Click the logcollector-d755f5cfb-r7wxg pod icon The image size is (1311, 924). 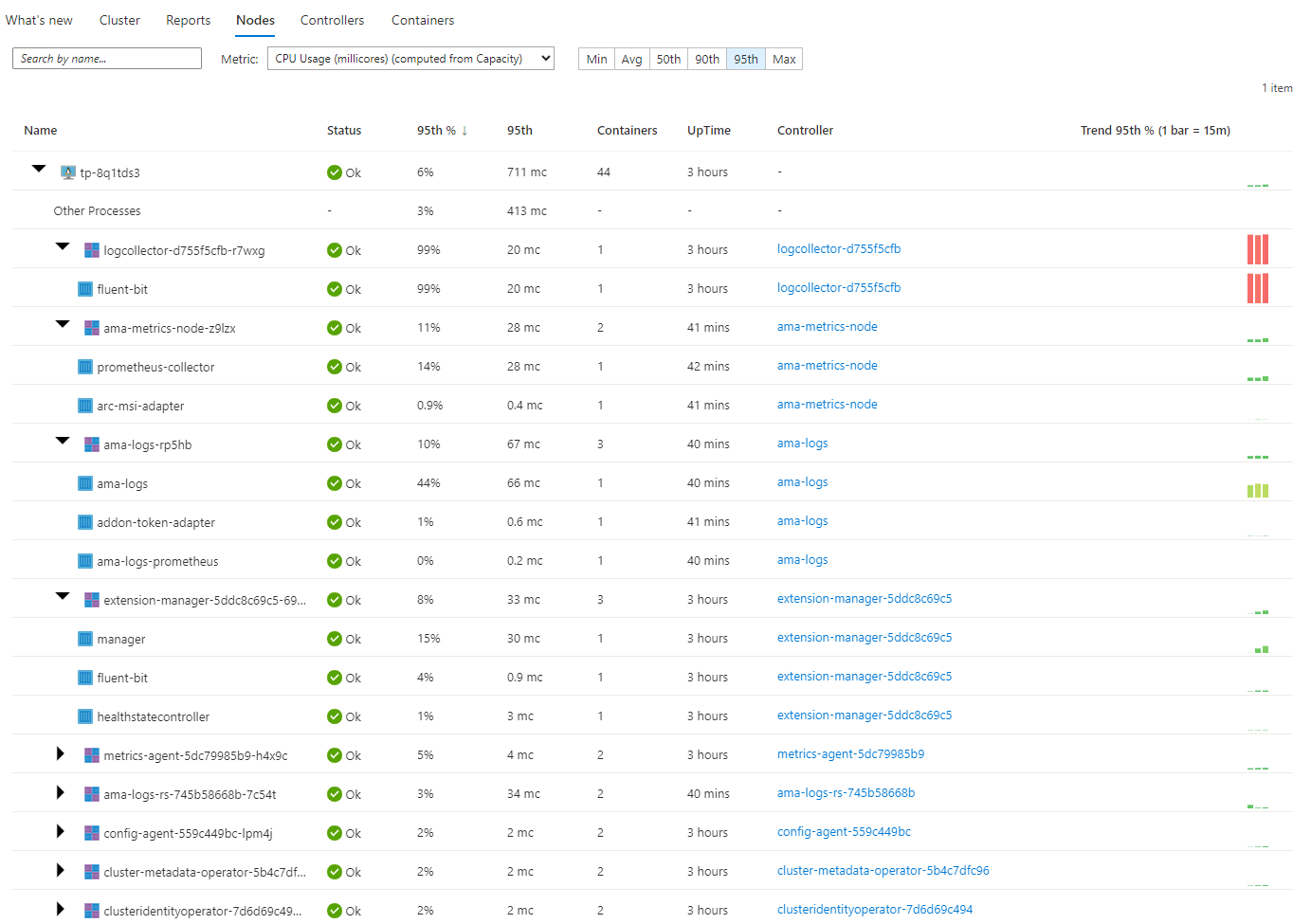pyautogui.click(x=92, y=250)
